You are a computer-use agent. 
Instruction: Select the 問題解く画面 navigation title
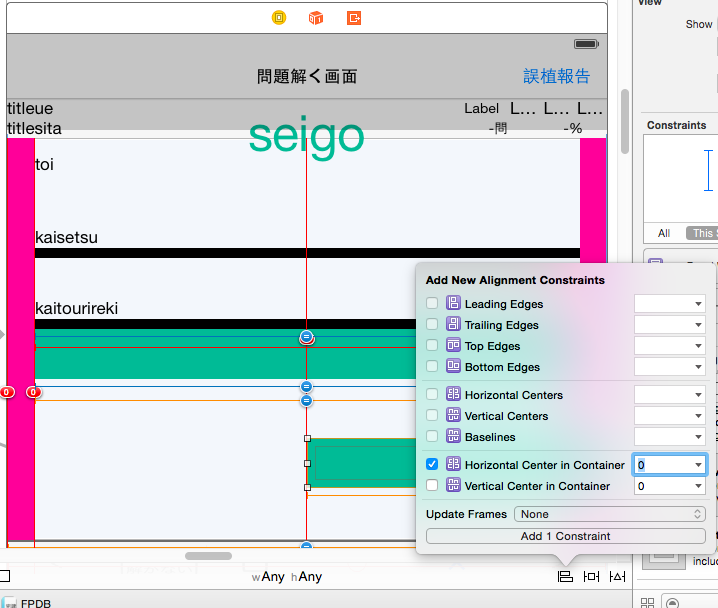pyautogui.click(x=307, y=76)
